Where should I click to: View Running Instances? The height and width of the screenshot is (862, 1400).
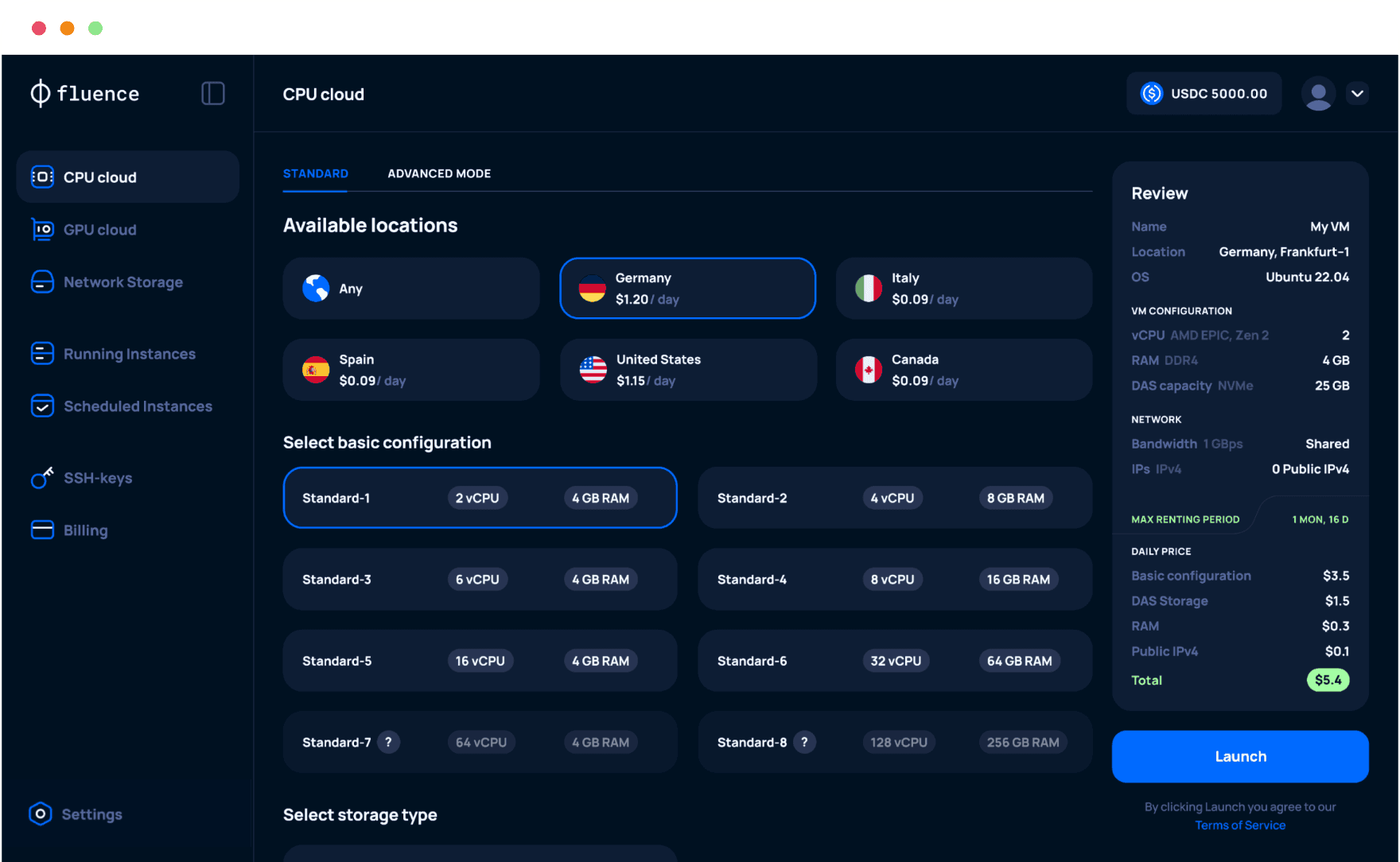129,353
